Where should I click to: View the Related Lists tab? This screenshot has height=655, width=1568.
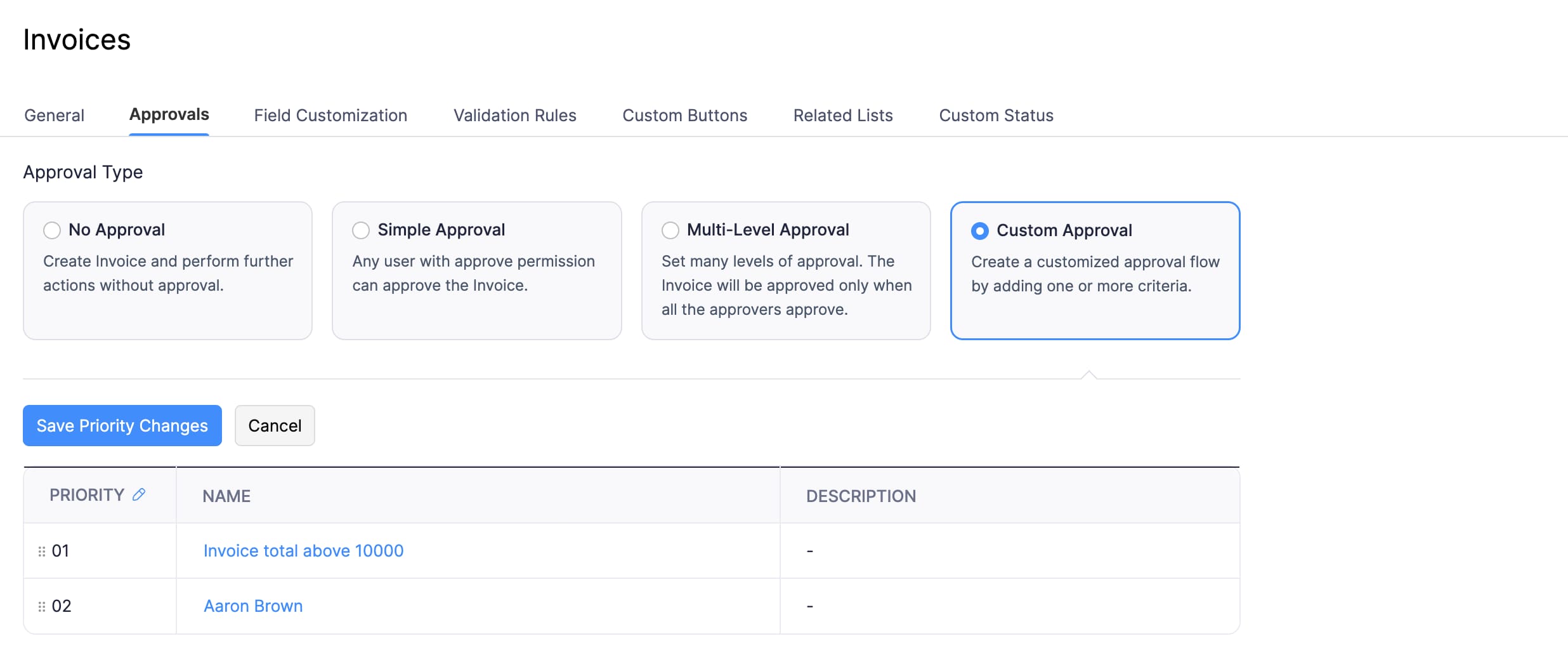coord(842,115)
